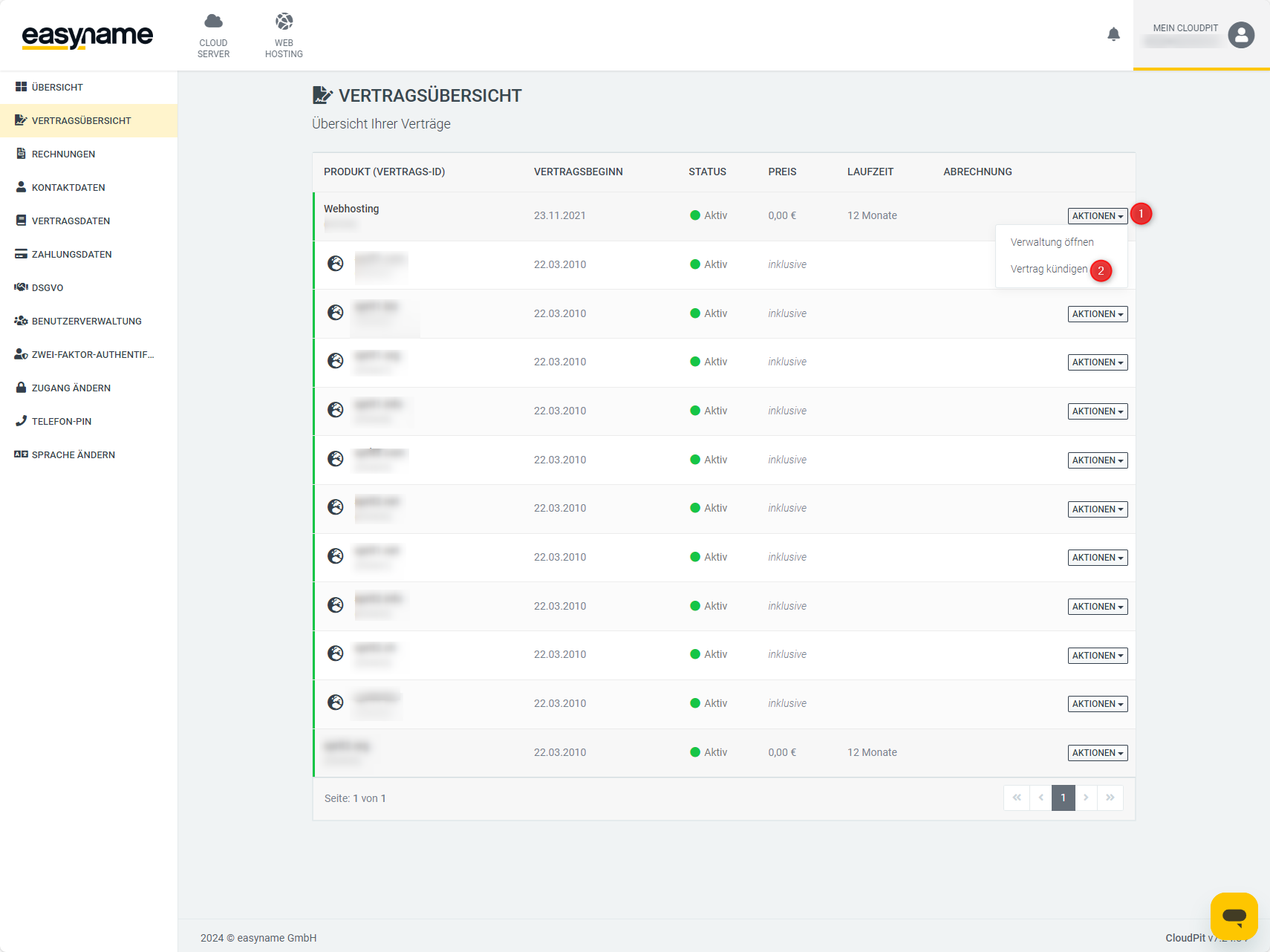Image resolution: width=1270 pixels, height=952 pixels.
Task: Open the Telefon-PIN sidebar entry
Action: 62,422
